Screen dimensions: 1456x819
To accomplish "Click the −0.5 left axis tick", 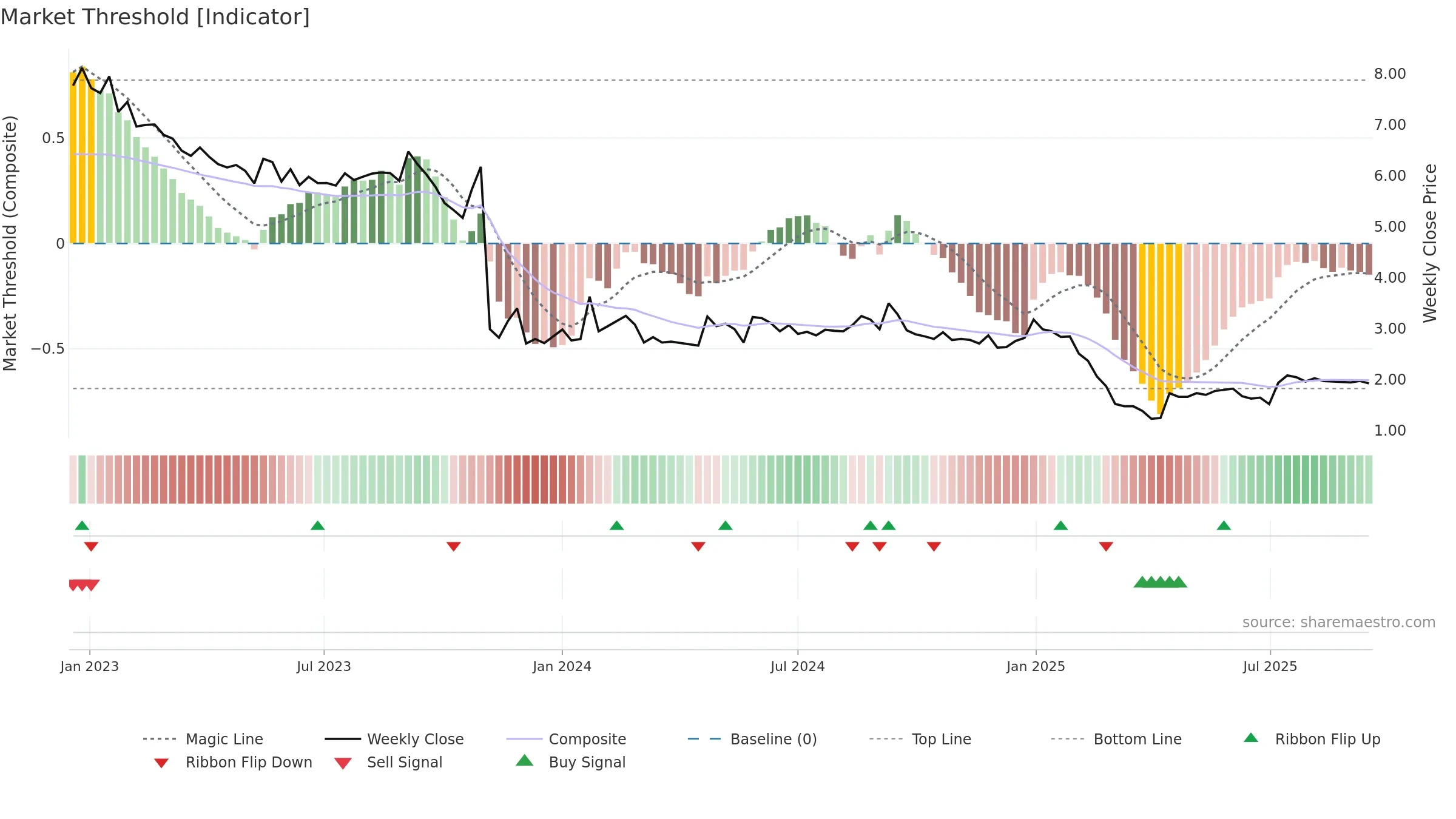I will [47, 349].
